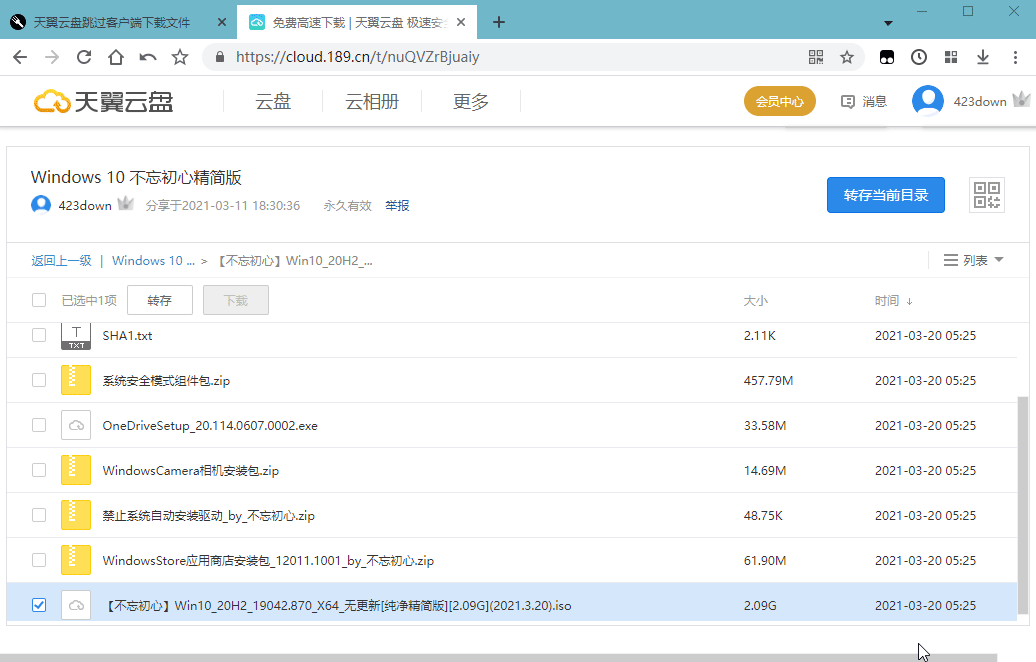Show the page QR code in address bar
The height and width of the screenshot is (662, 1036).
(x=816, y=57)
